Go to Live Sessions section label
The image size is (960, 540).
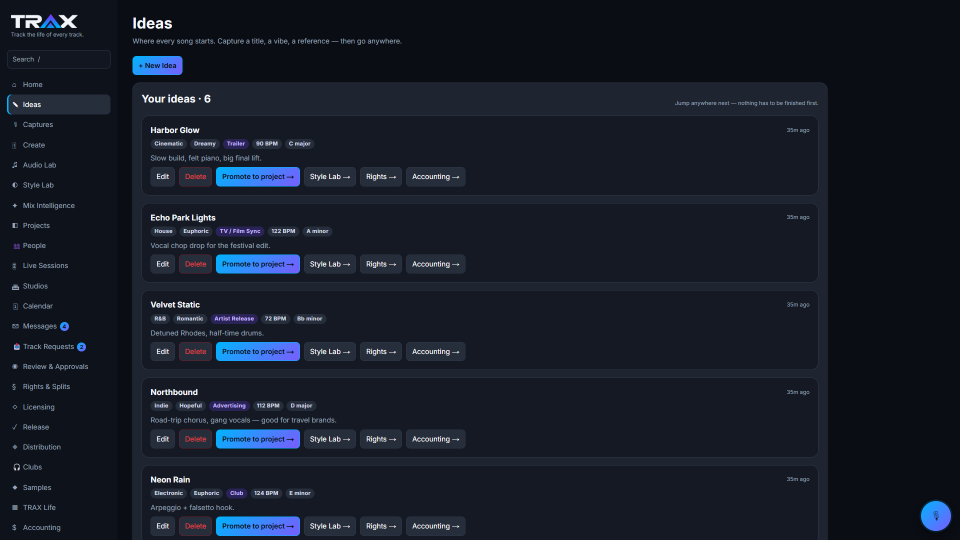(45, 266)
